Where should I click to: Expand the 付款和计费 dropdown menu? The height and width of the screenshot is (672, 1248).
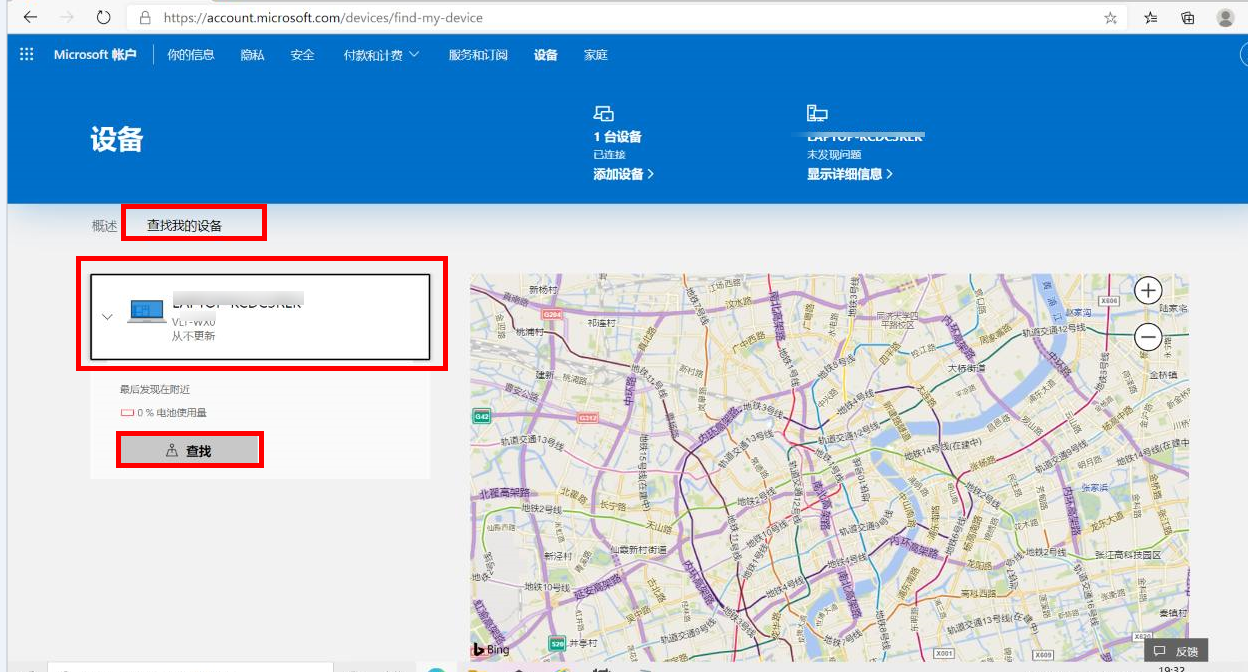pos(381,55)
